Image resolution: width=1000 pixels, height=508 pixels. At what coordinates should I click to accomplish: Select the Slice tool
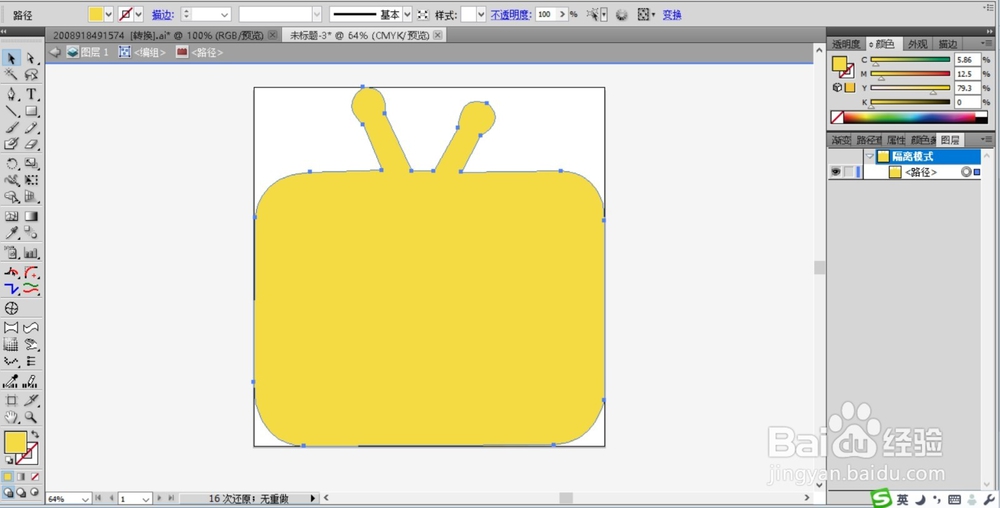pyautogui.click(x=31, y=400)
